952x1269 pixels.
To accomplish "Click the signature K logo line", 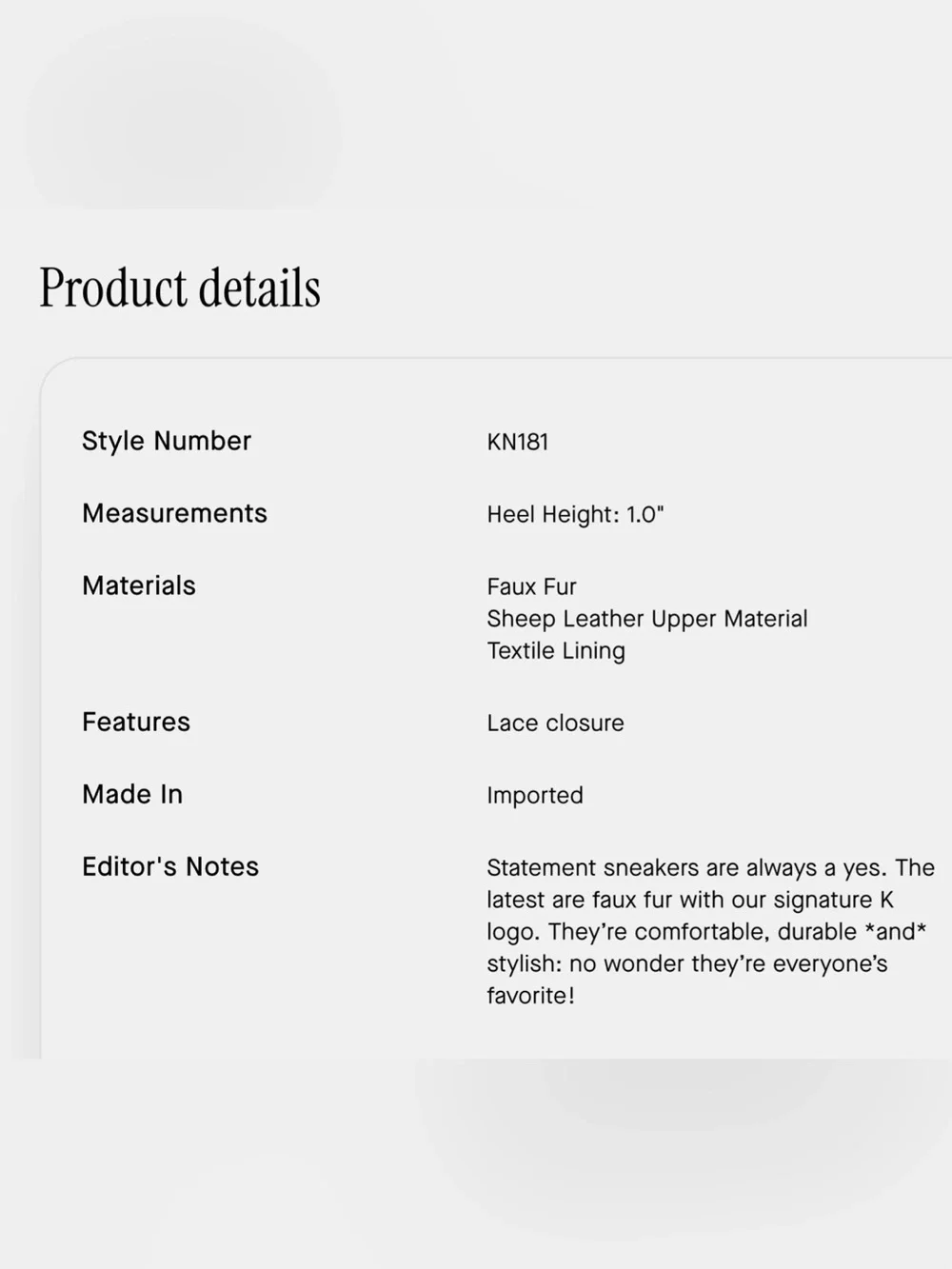I will click(690, 900).
